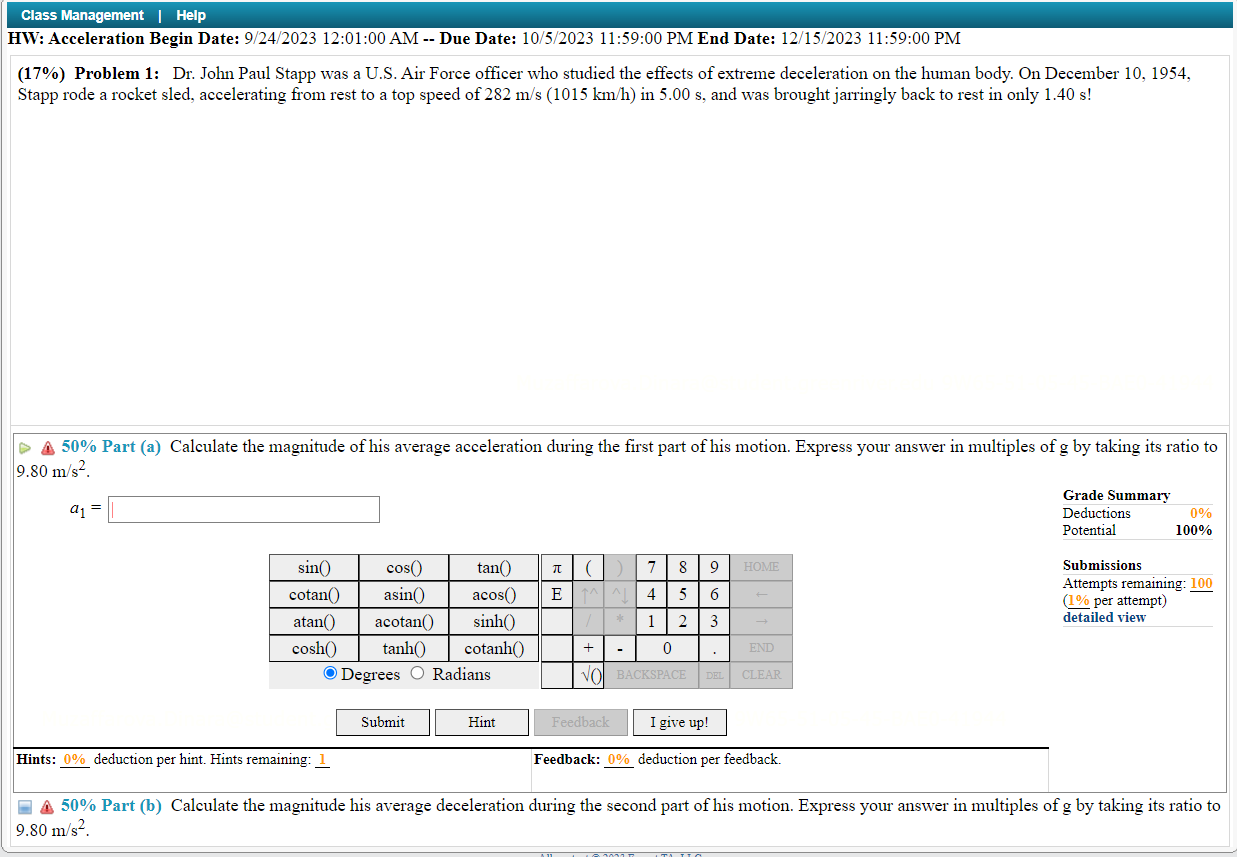Viewport: 1237px width, 857px height.
Task: Click the square root √() key
Action: point(588,675)
